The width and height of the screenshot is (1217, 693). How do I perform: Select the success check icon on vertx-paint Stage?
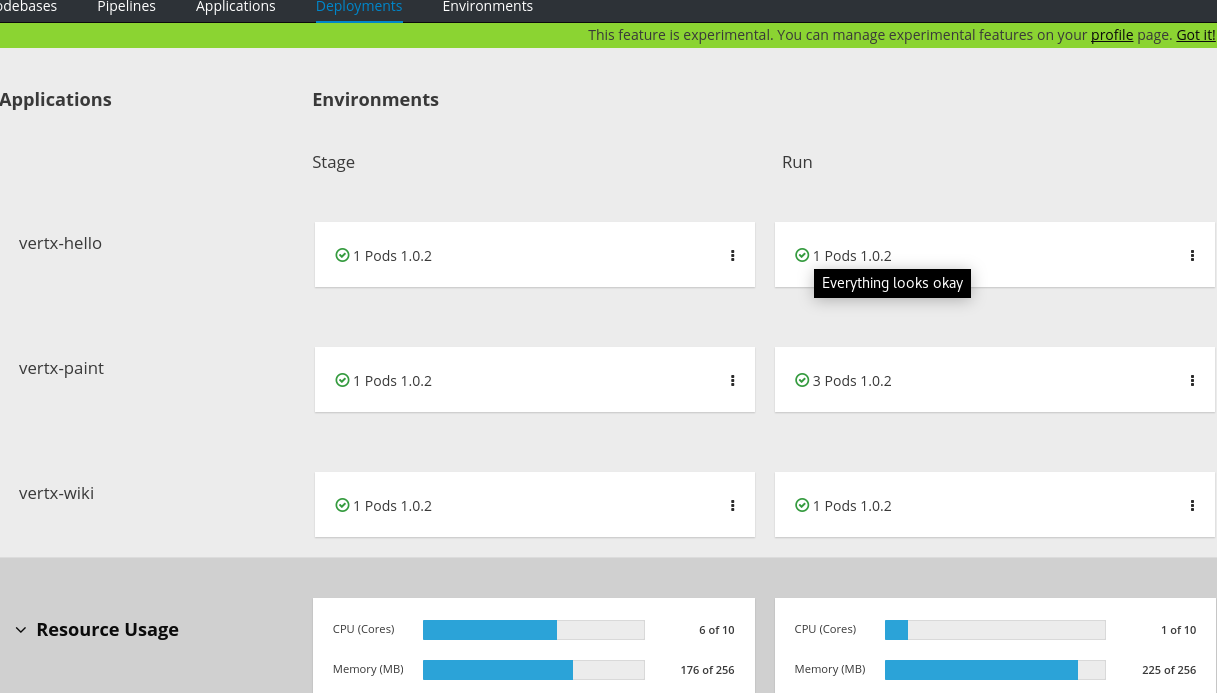point(341,380)
